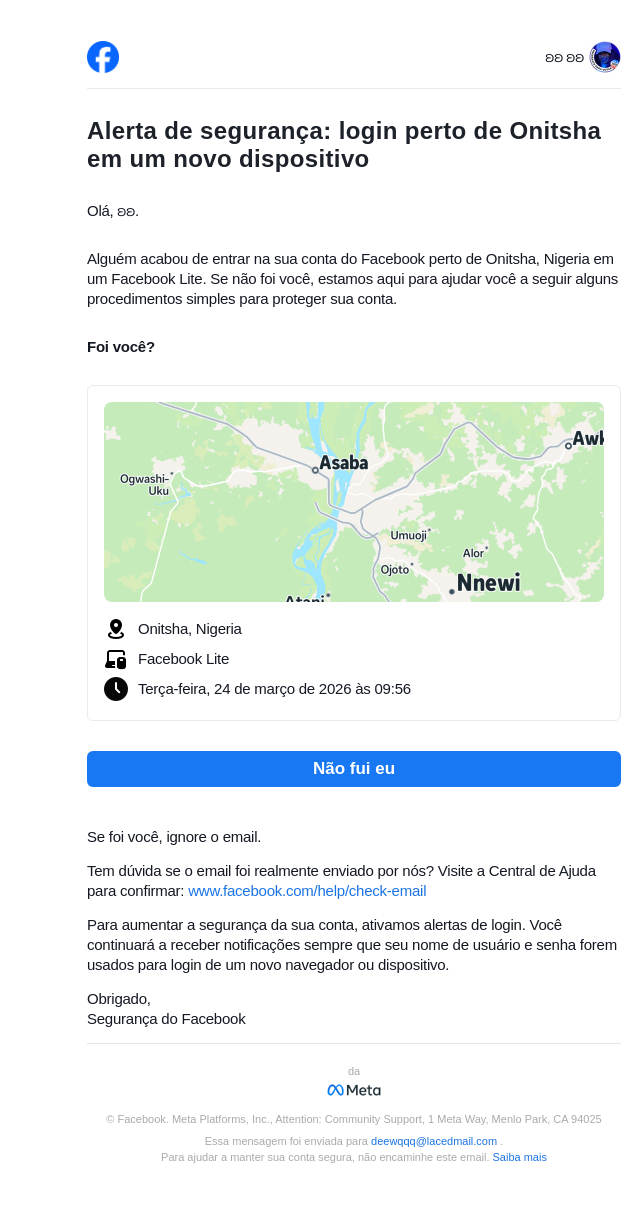Click the location pin icon
This screenshot has width=624, height=1213.
(116, 629)
